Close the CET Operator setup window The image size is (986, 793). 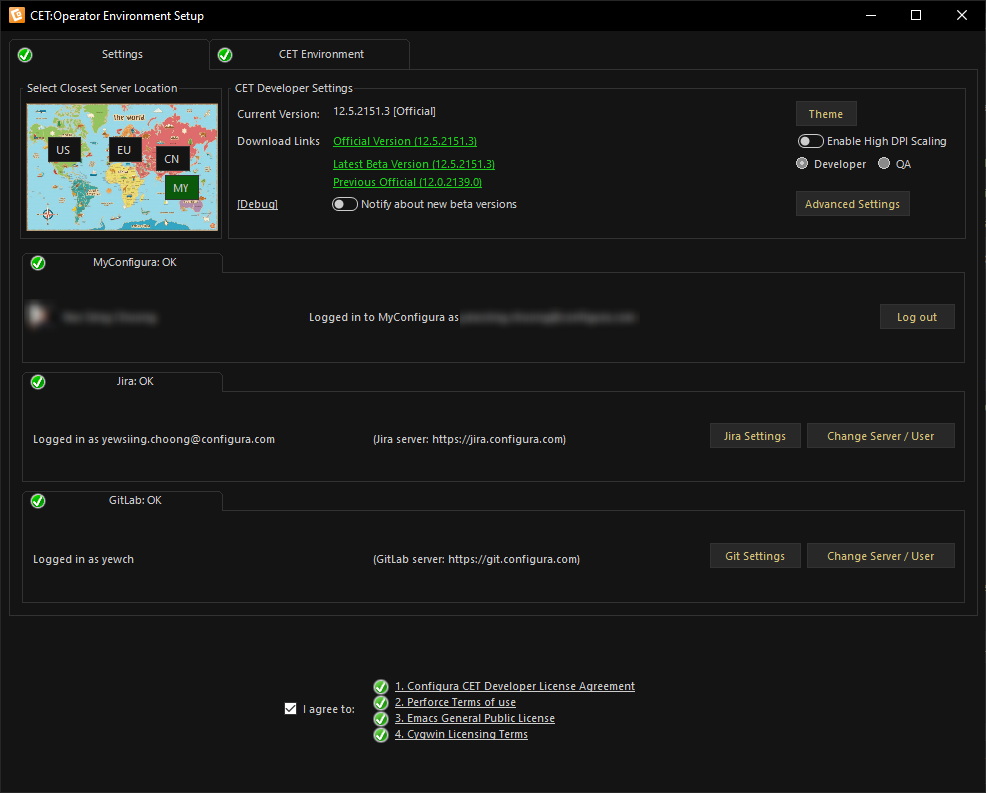962,15
